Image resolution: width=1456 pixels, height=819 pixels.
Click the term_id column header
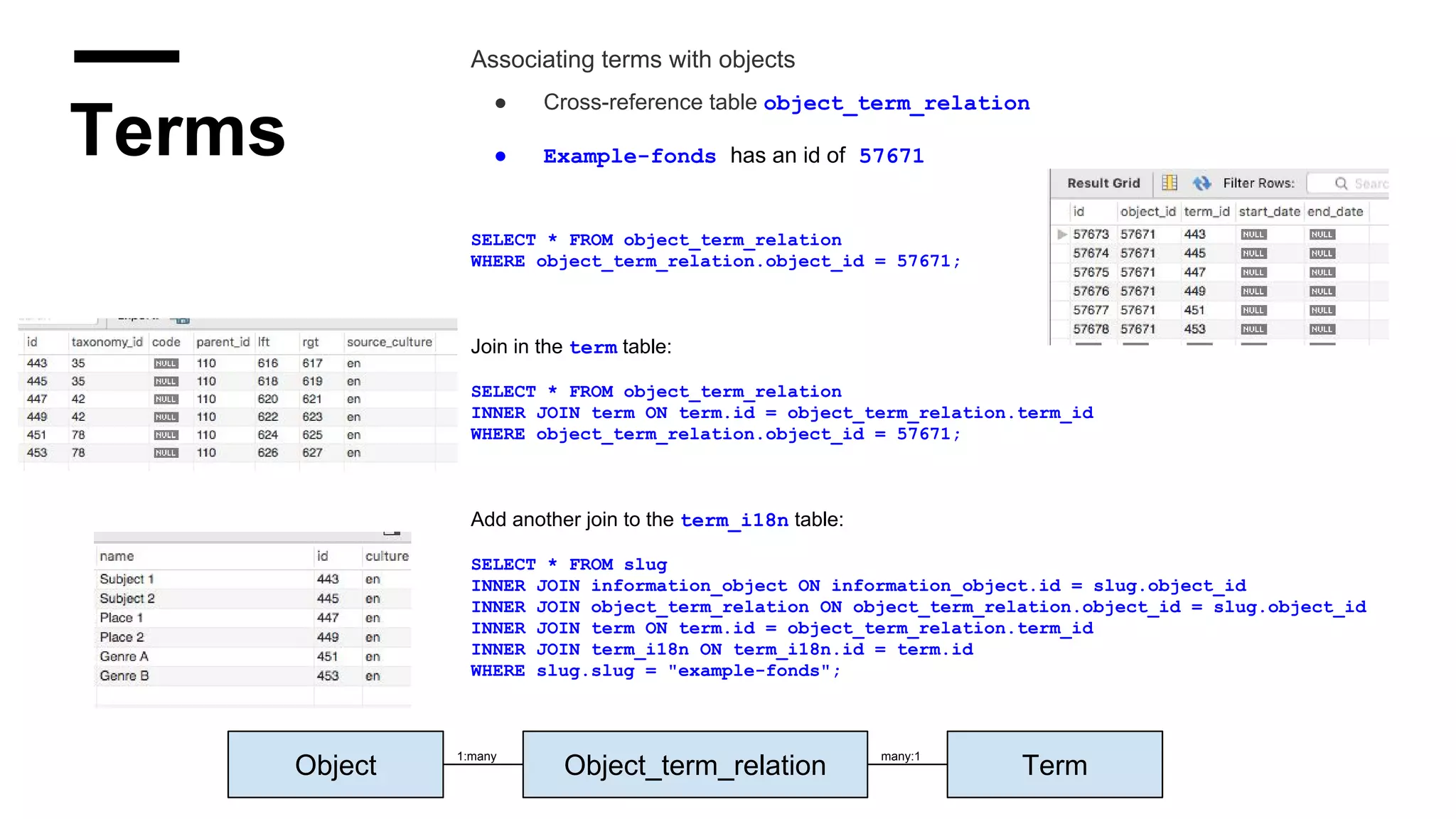click(x=1206, y=211)
